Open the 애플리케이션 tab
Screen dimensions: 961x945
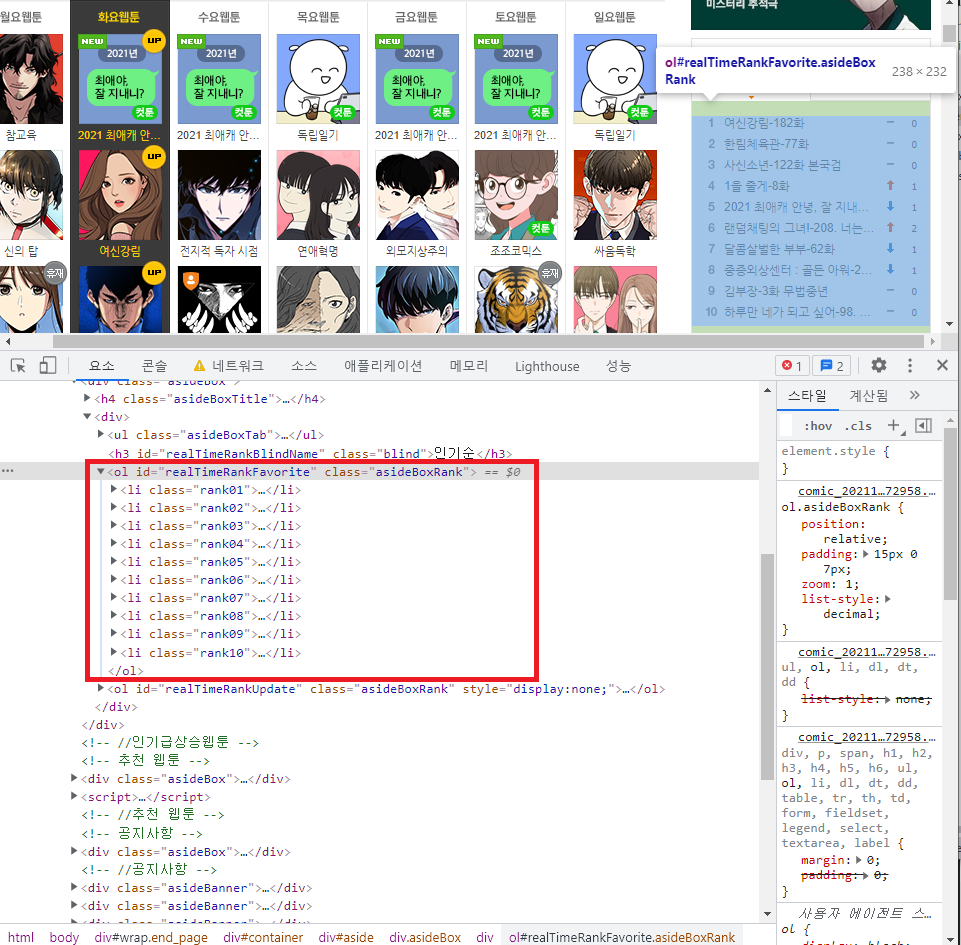point(383,366)
